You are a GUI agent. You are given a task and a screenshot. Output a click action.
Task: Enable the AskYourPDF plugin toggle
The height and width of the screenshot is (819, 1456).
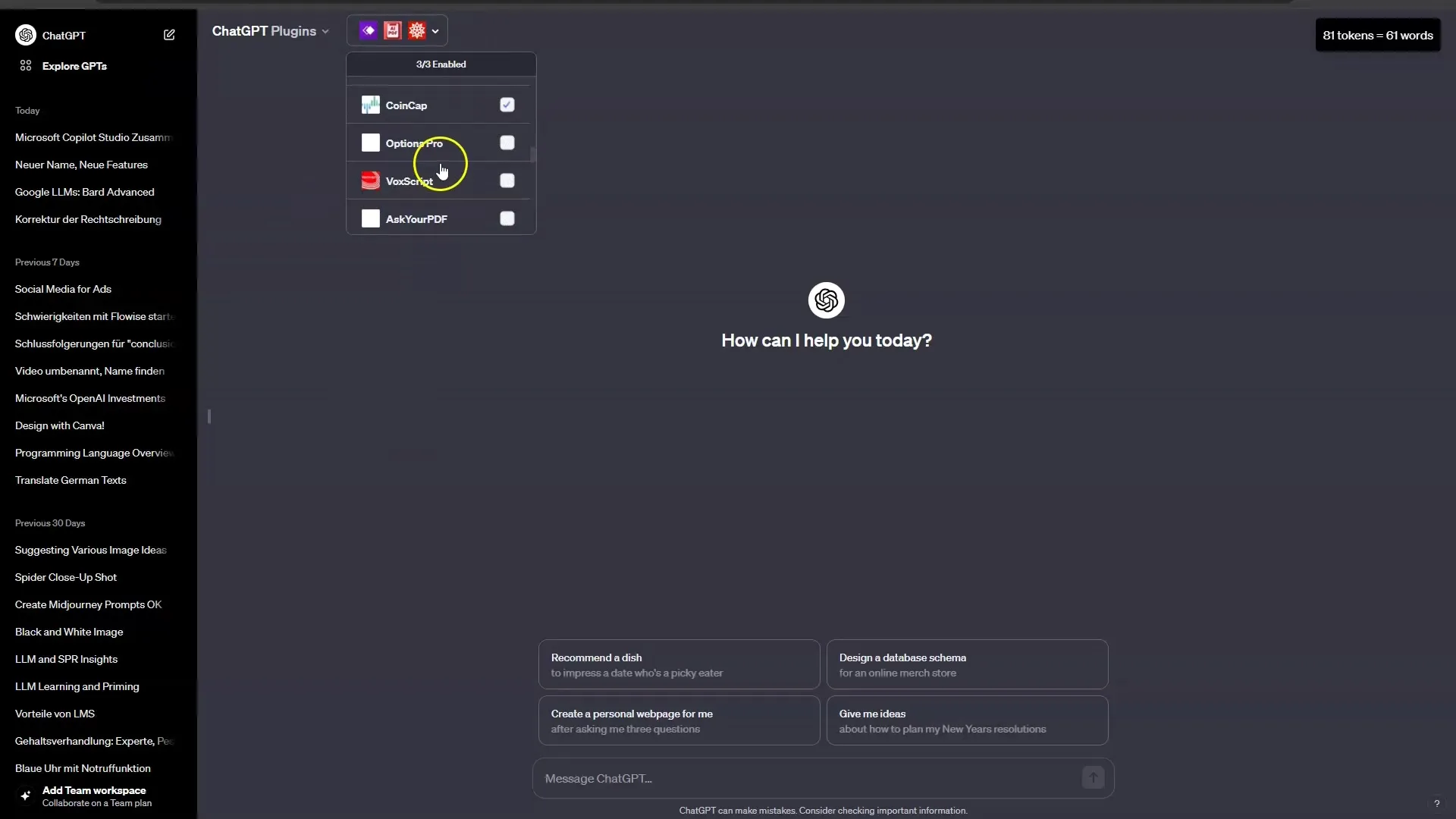pyautogui.click(x=506, y=218)
